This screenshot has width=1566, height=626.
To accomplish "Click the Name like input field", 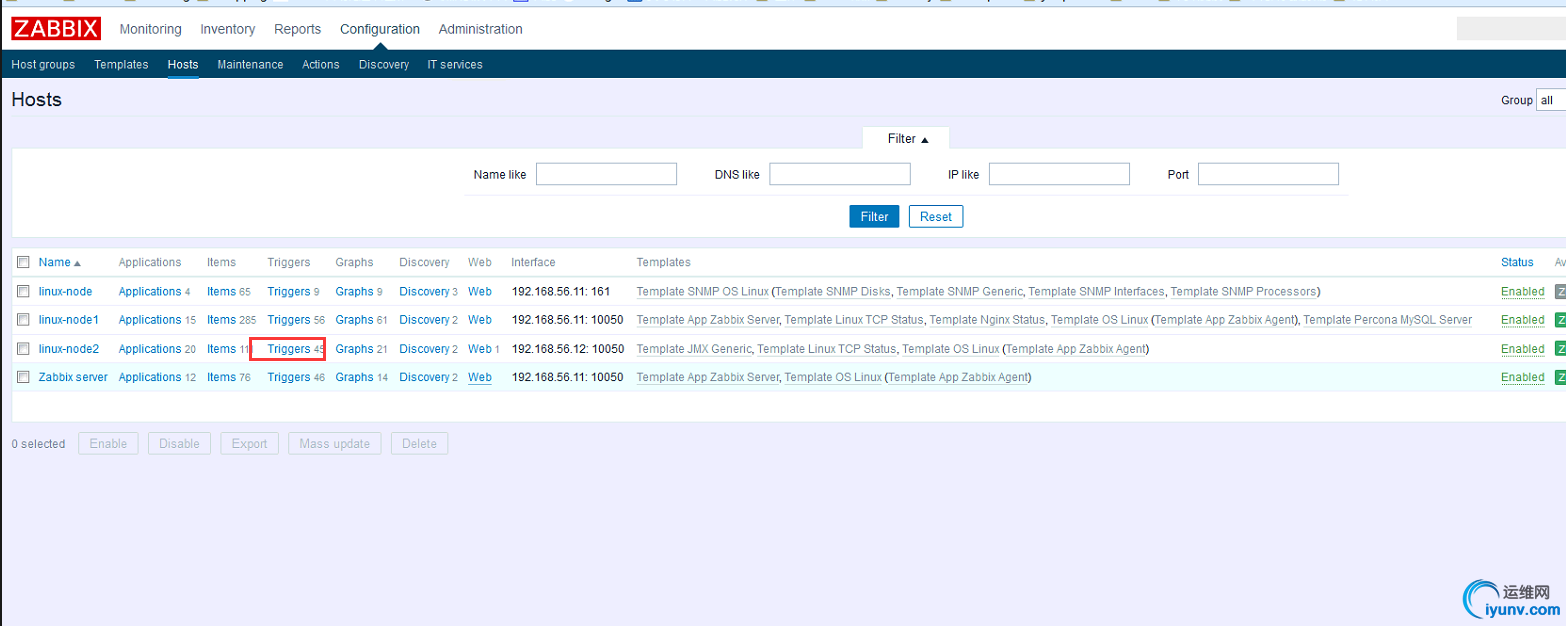I will pos(607,174).
